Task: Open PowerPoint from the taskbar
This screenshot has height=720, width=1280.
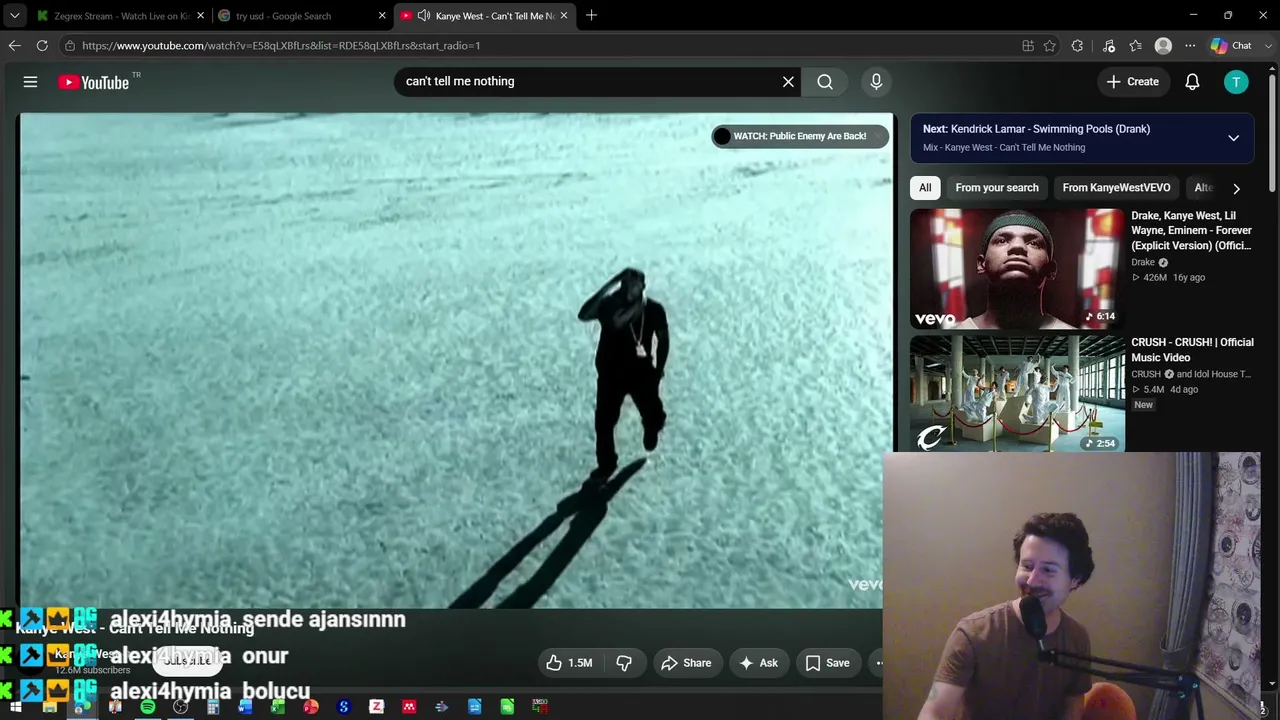Action: point(311,707)
